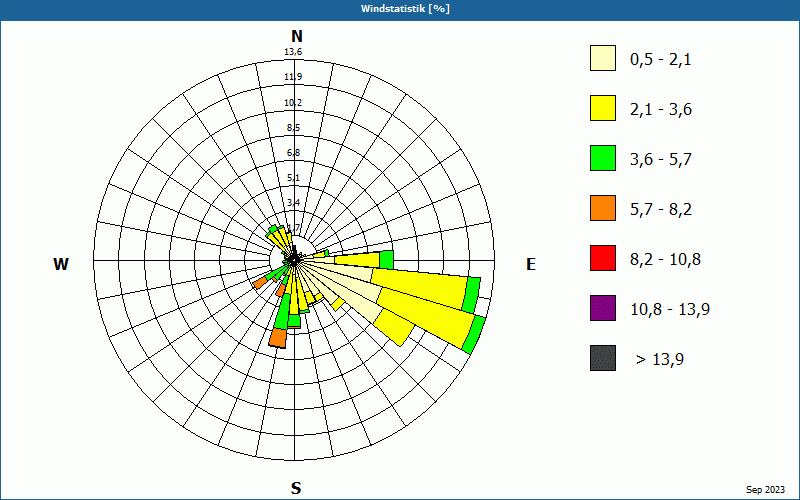Click the orange tip of the south-southwest wind bar
The width and height of the screenshot is (800, 500).
[279, 338]
